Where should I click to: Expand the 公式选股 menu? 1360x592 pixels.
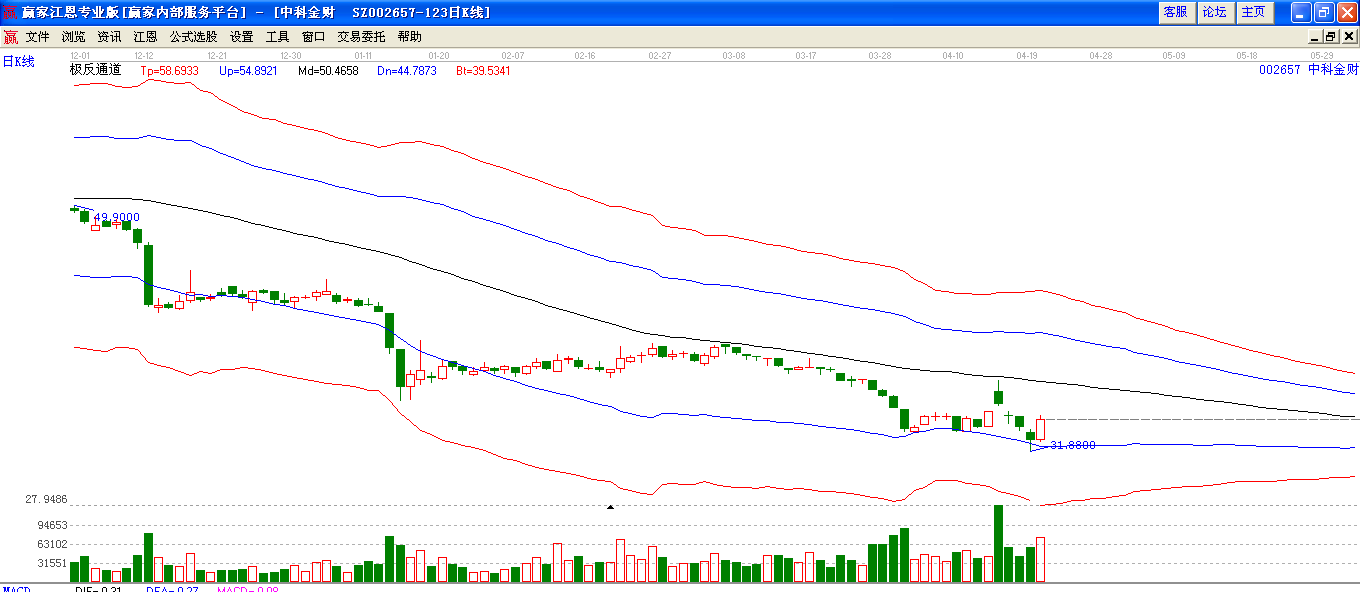193,37
